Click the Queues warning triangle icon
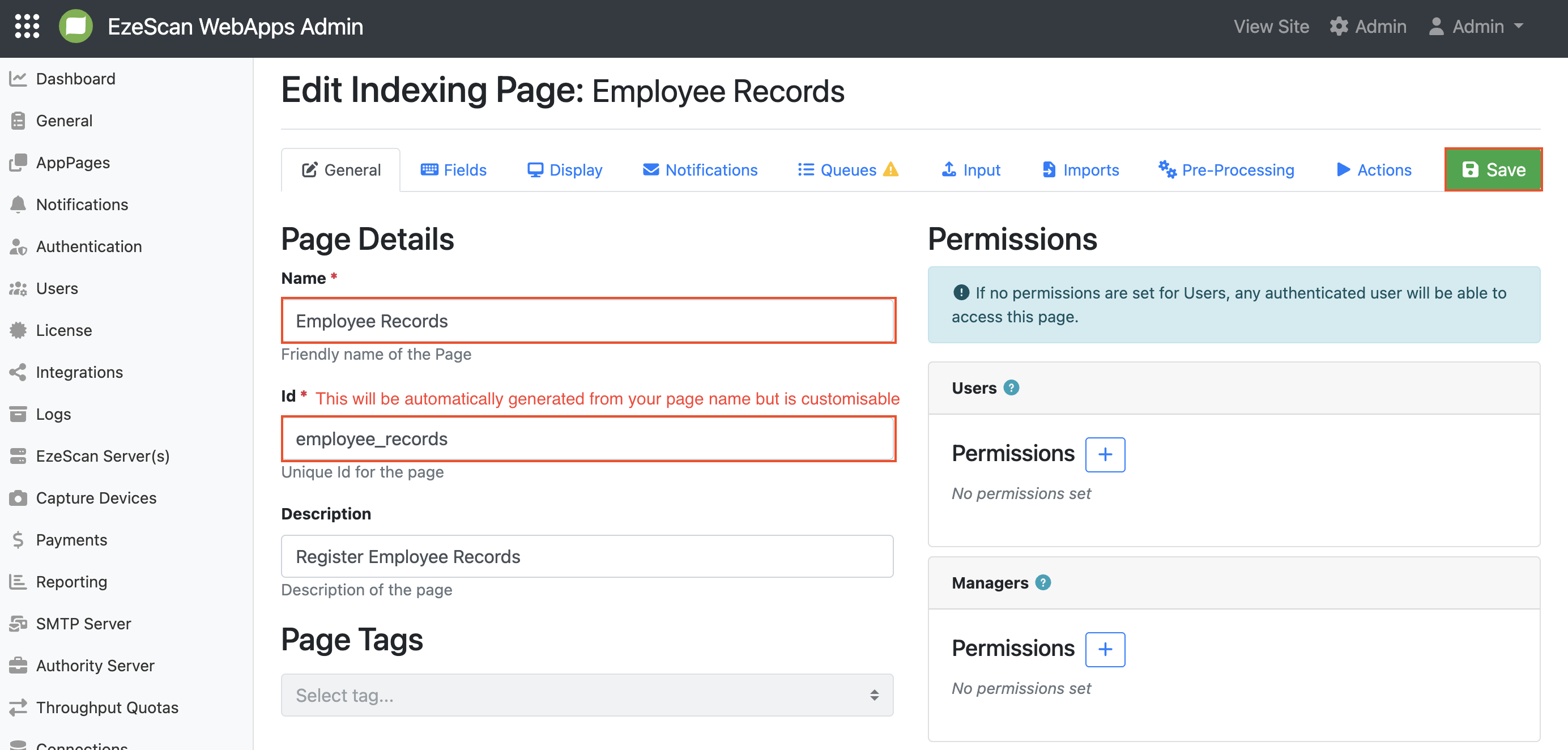 coord(890,169)
